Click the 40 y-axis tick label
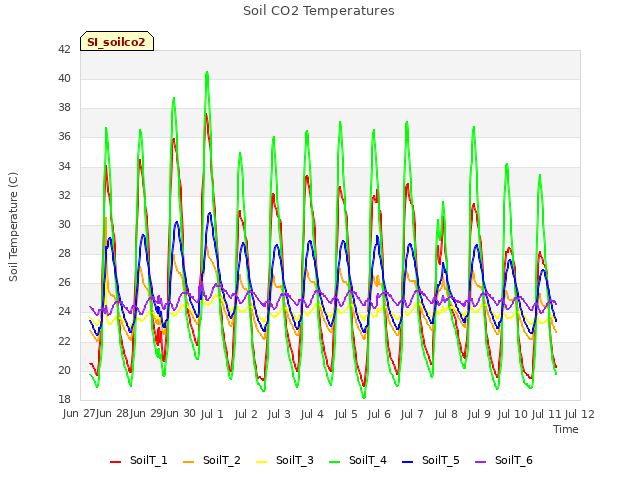The image size is (640, 480). (64, 78)
